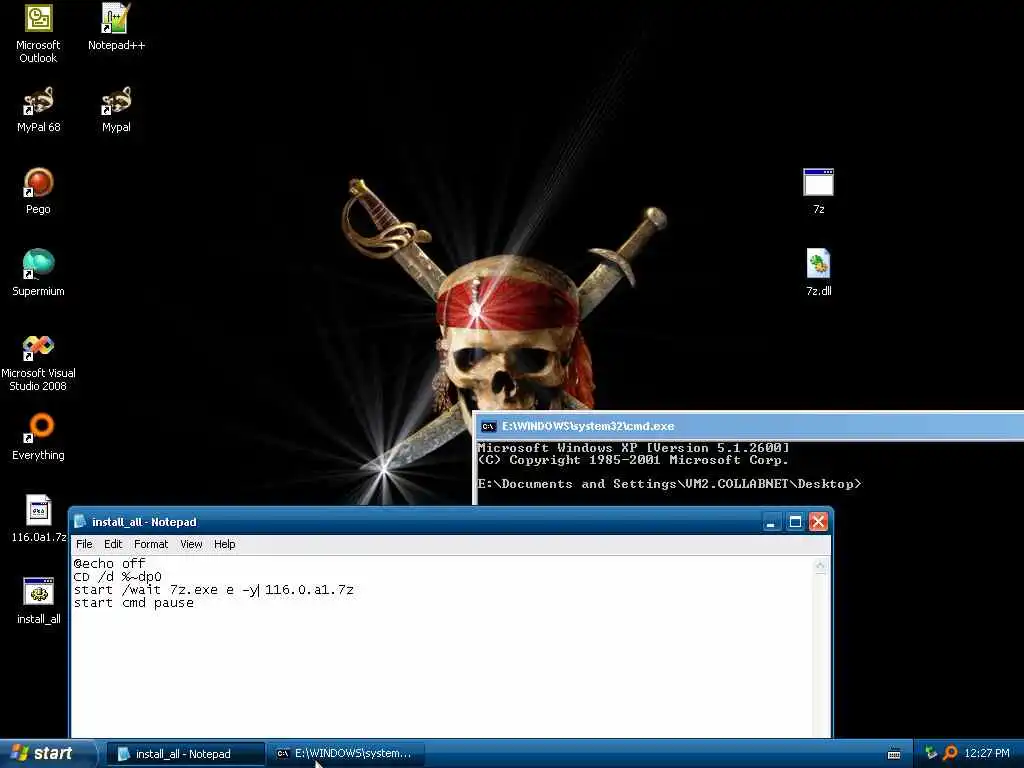The width and height of the screenshot is (1024, 768).
Task: Click the Notepad title bar document icon
Action: click(x=80, y=521)
